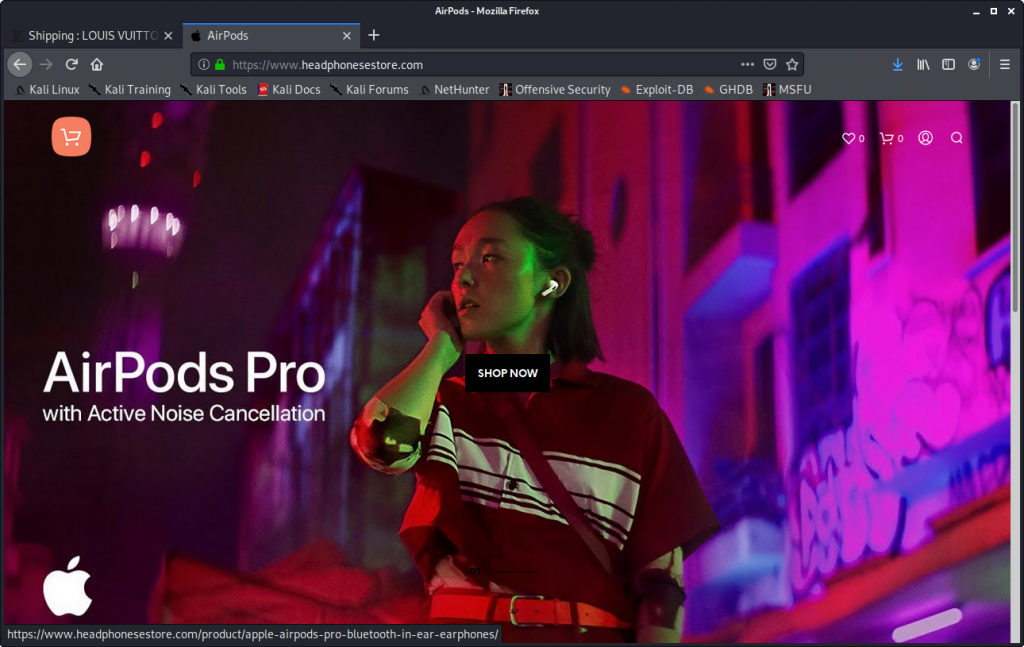Minimize the Firefox window
The width and height of the screenshot is (1024, 647).
976,11
